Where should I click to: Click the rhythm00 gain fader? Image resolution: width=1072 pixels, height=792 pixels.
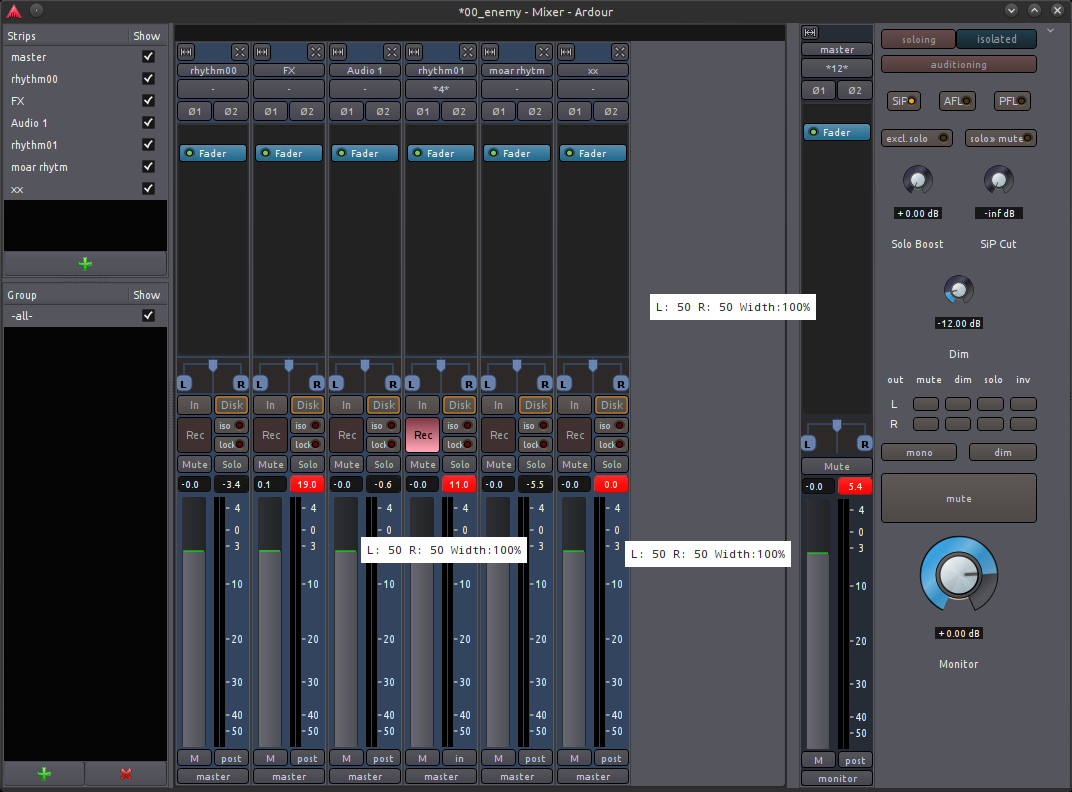[x=193, y=620]
